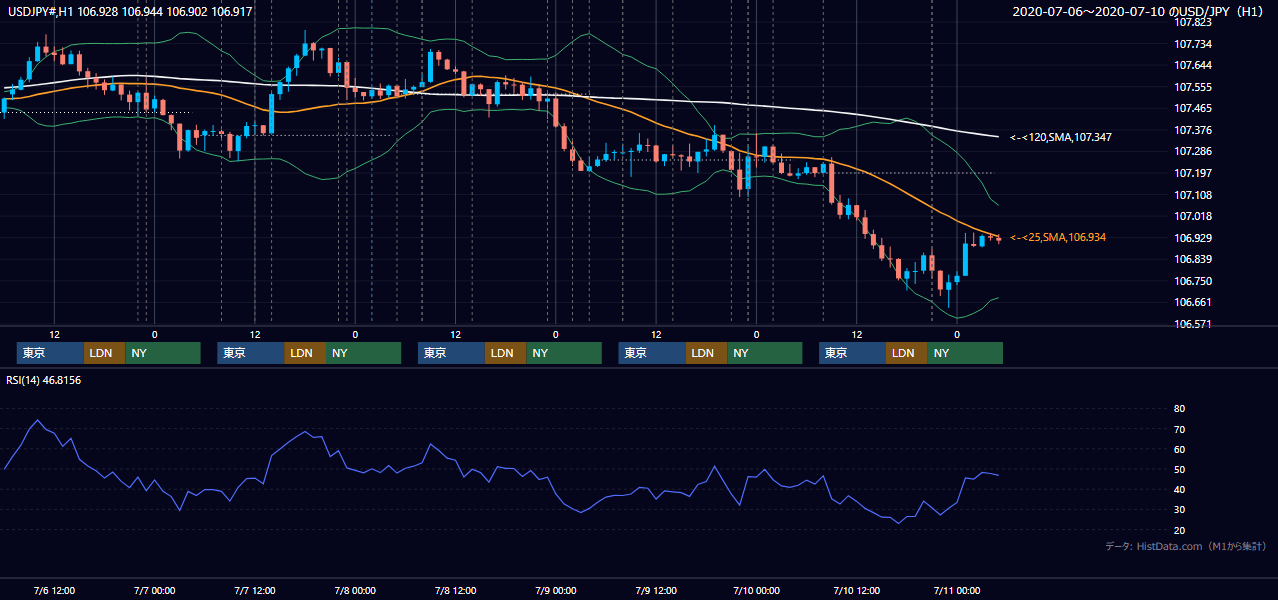1278x600 pixels.
Task: Click price axis label 107.197
Action: pyautogui.click(x=1193, y=173)
